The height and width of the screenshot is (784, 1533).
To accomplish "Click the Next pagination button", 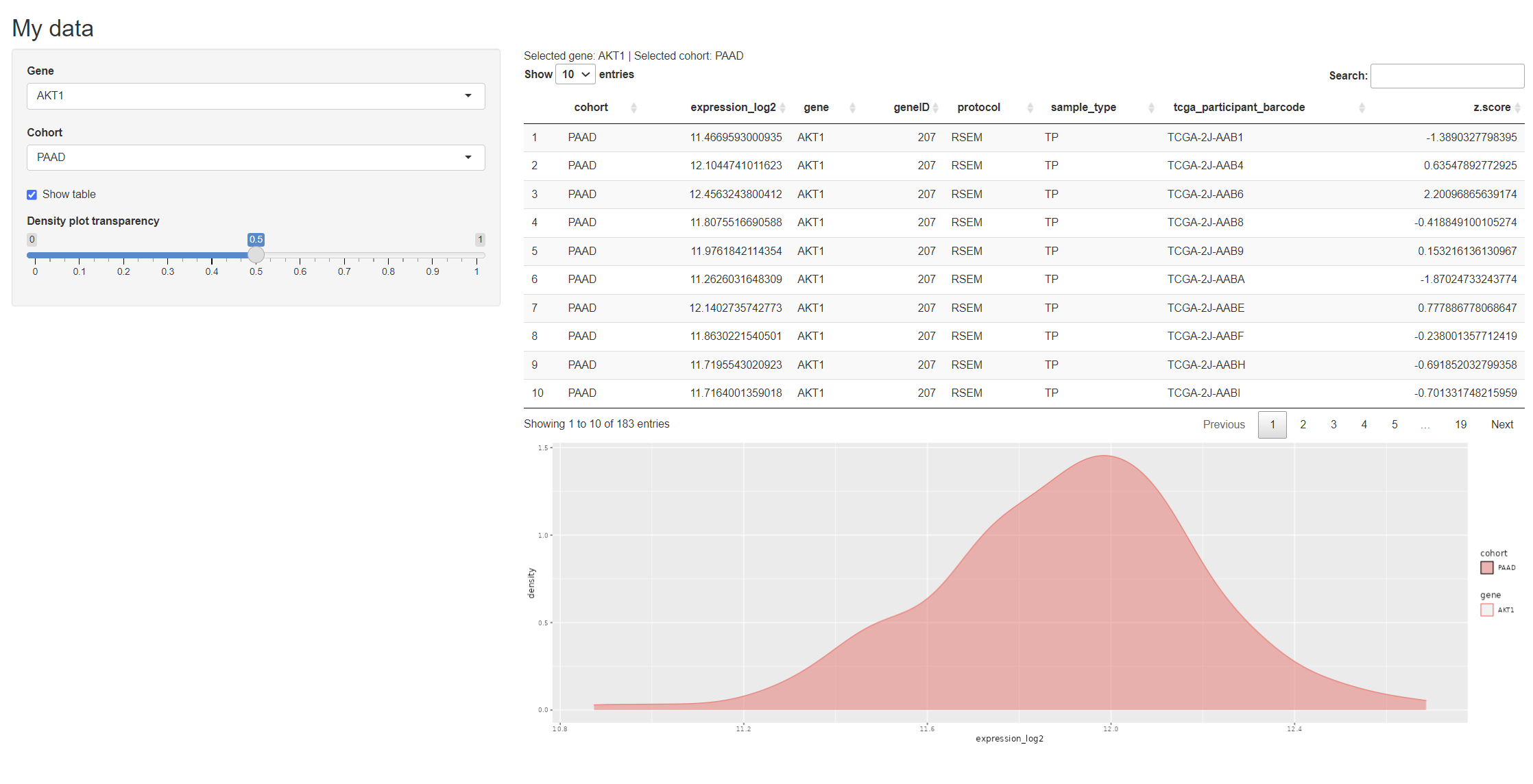I will (1502, 424).
